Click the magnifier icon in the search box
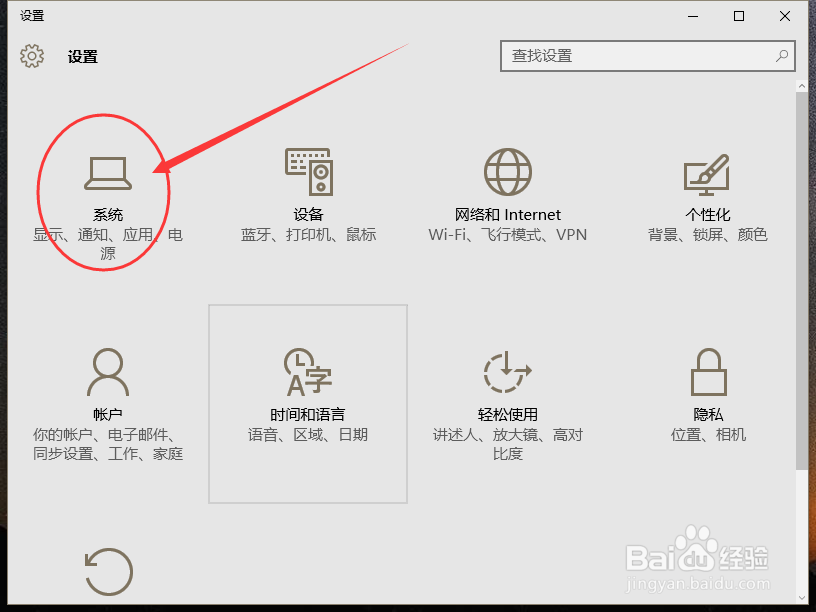The height and width of the screenshot is (612, 816). (782, 56)
